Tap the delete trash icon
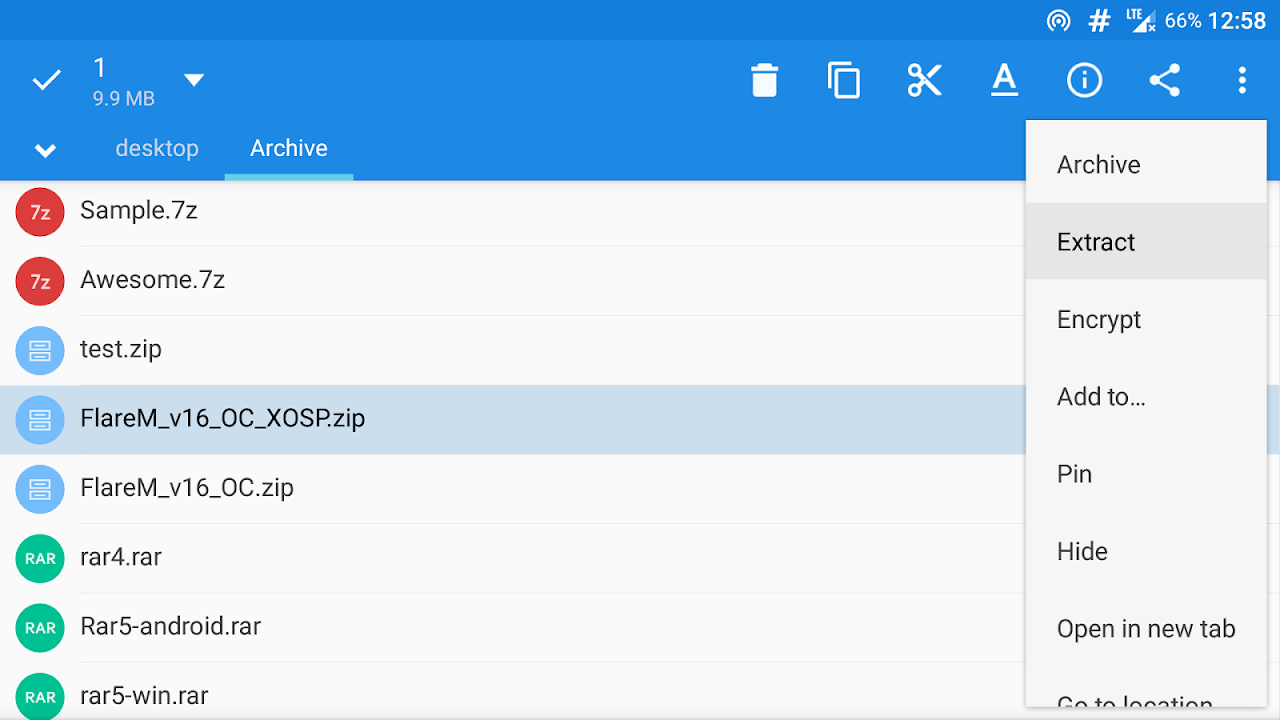Image resolution: width=1280 pixels, height=720 pixels. click(764, 80)
